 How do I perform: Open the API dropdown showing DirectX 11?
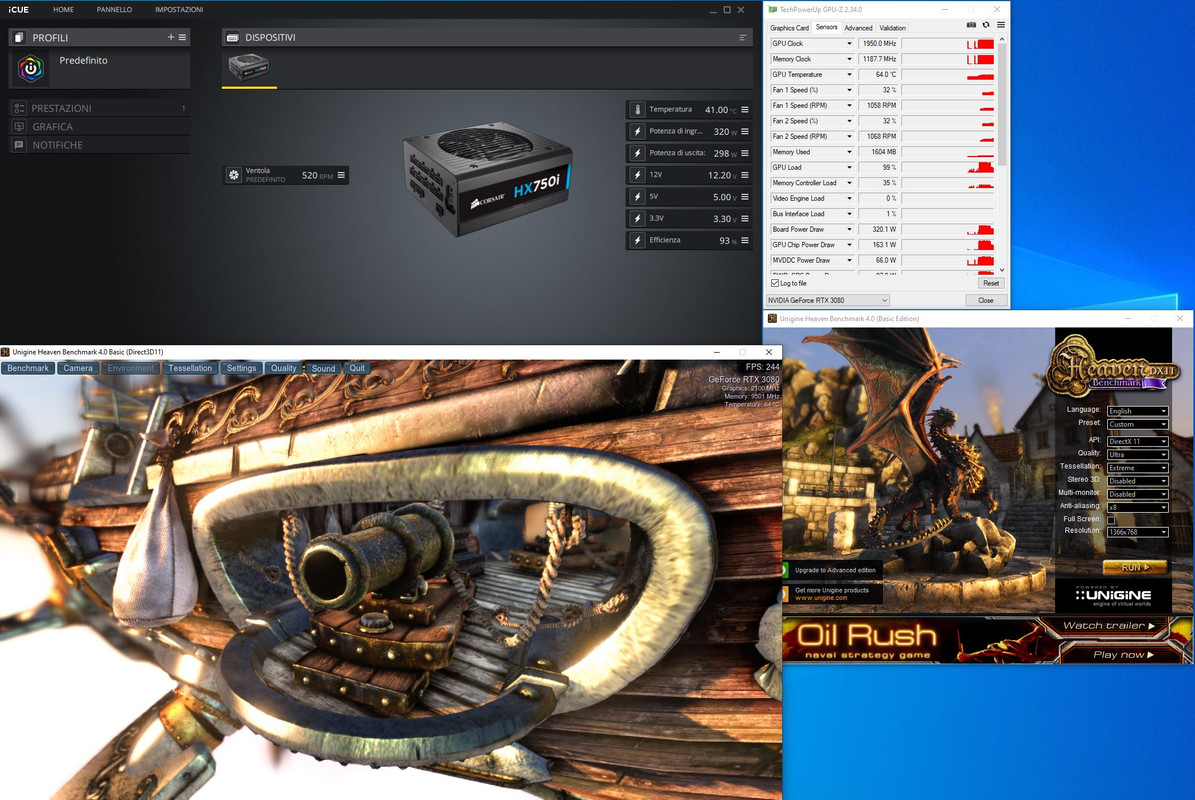tap(1137, 441)
